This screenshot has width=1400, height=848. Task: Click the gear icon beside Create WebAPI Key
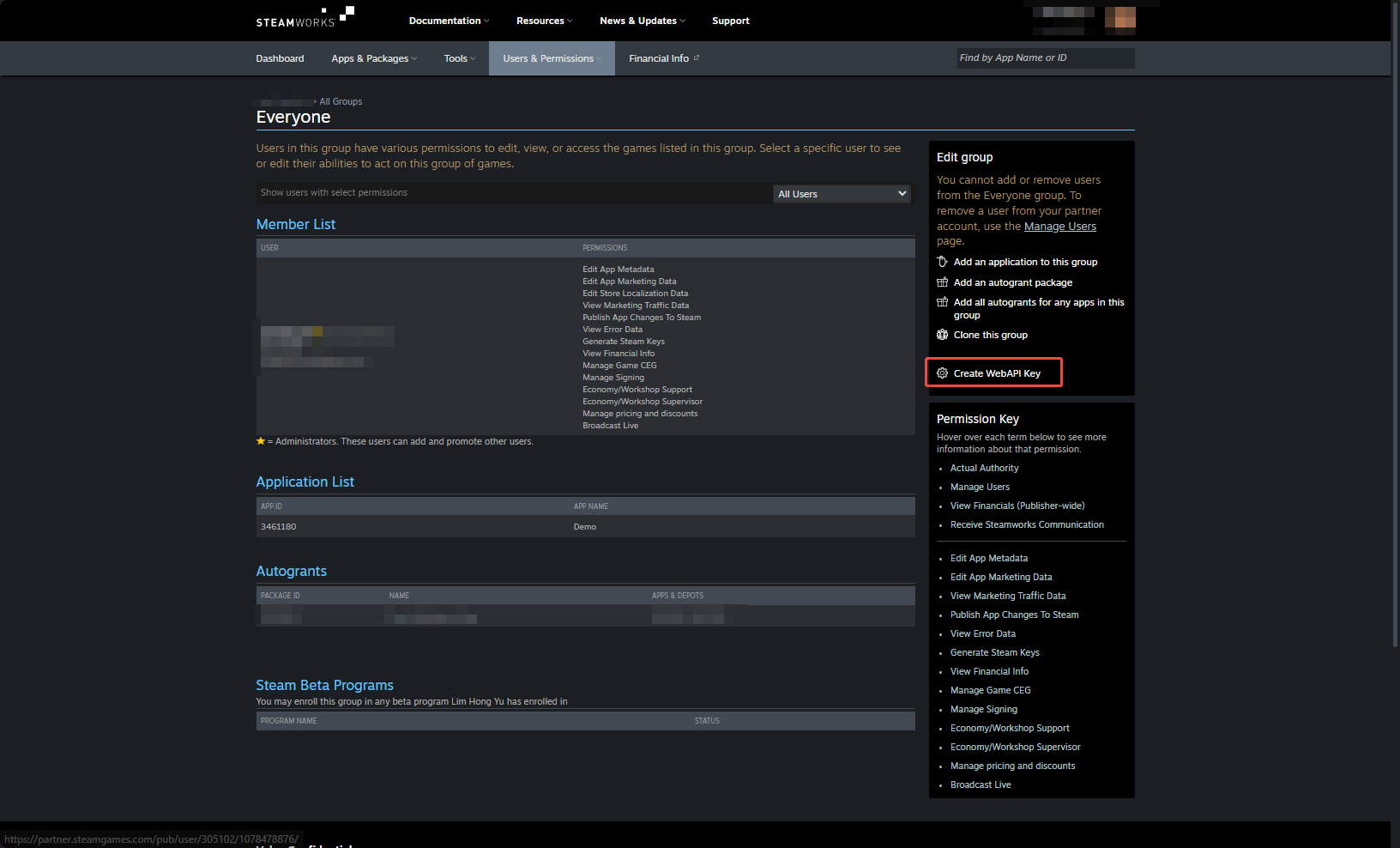942,373
